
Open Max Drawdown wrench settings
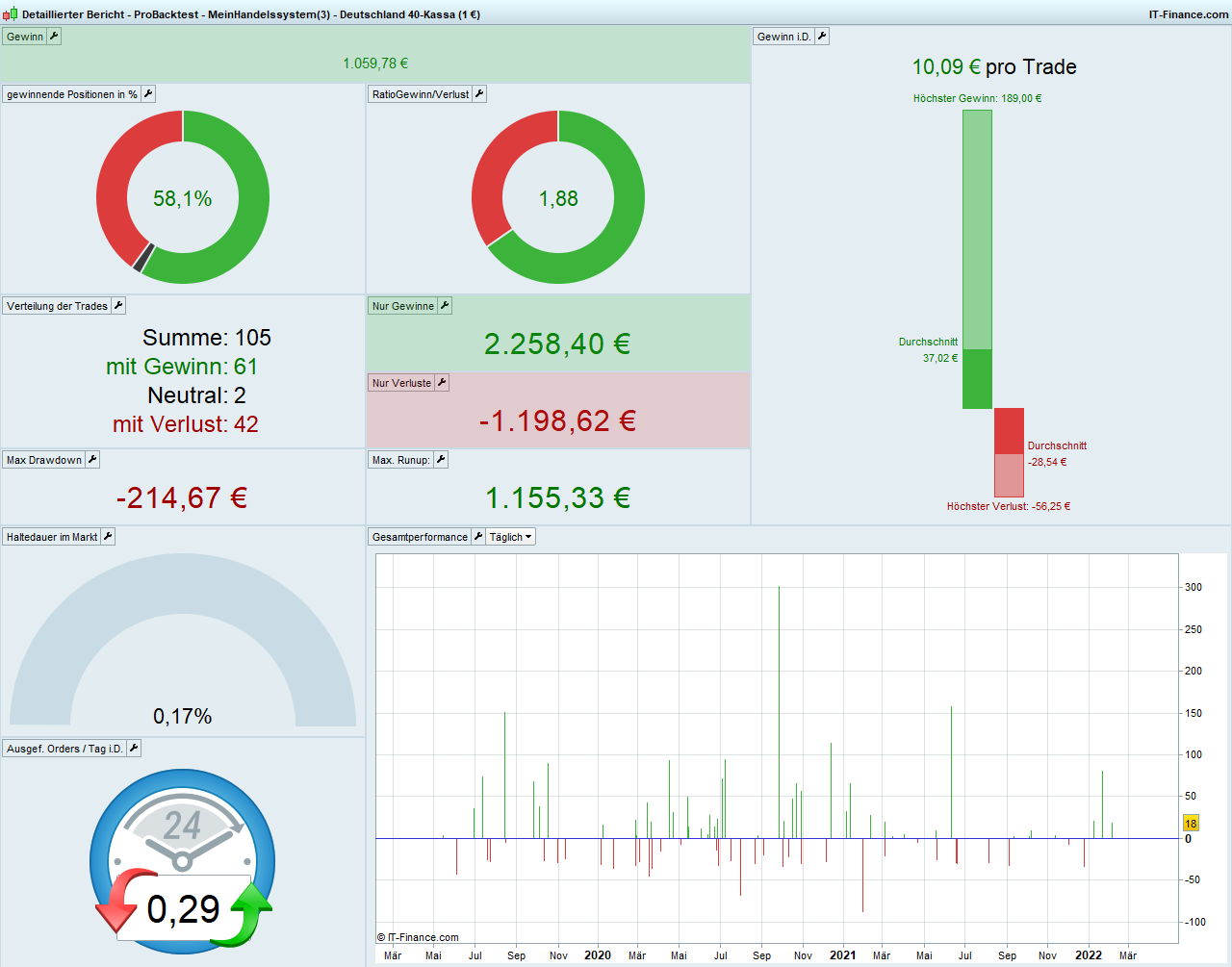click(x=92, y=460)
